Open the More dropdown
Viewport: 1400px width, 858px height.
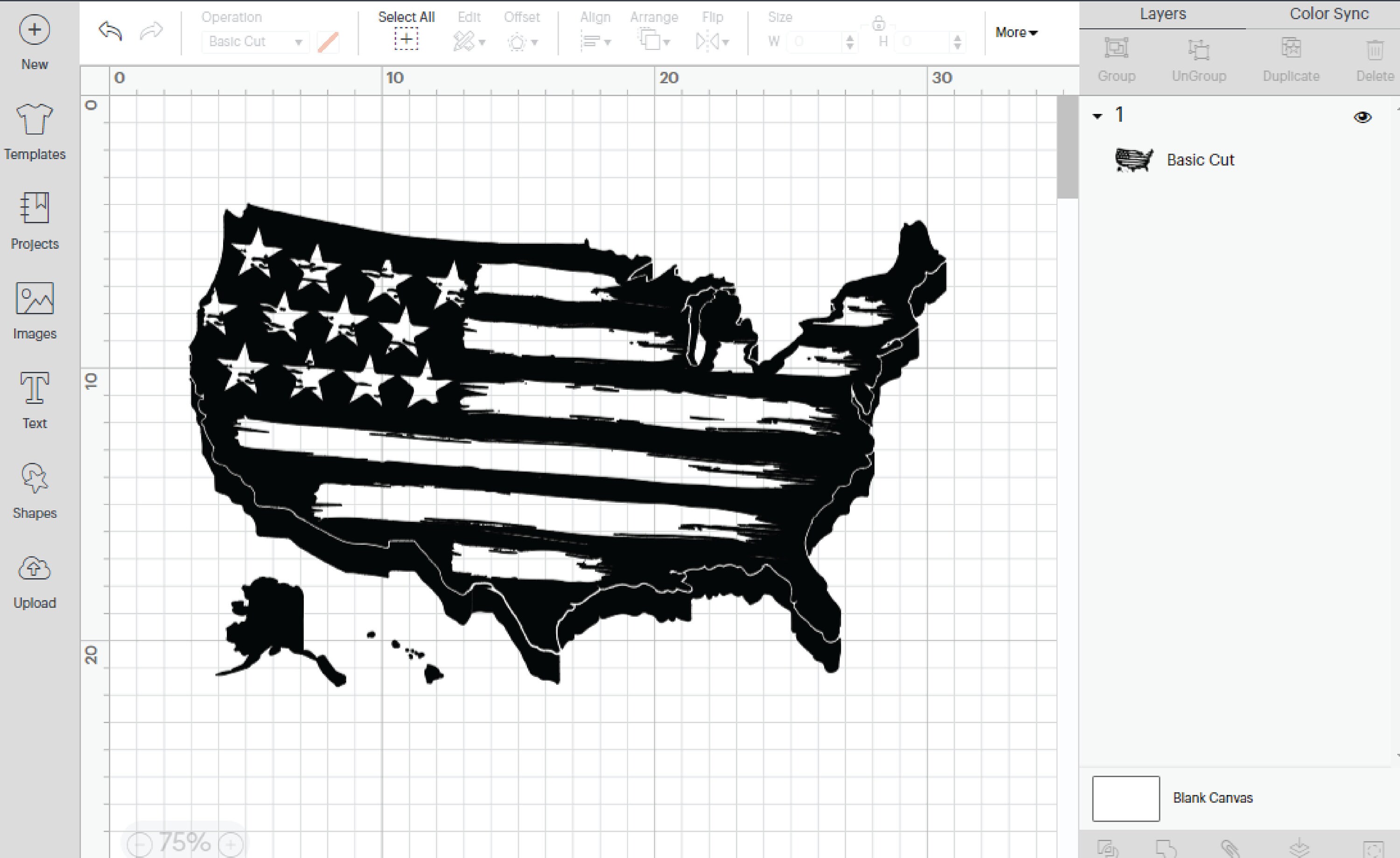pos(1016,32)
